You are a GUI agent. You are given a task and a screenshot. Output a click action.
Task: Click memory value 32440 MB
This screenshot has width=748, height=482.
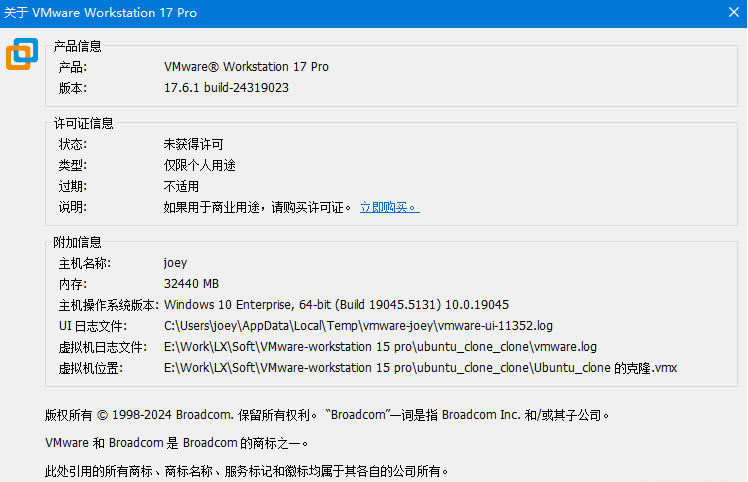(191, 284)
